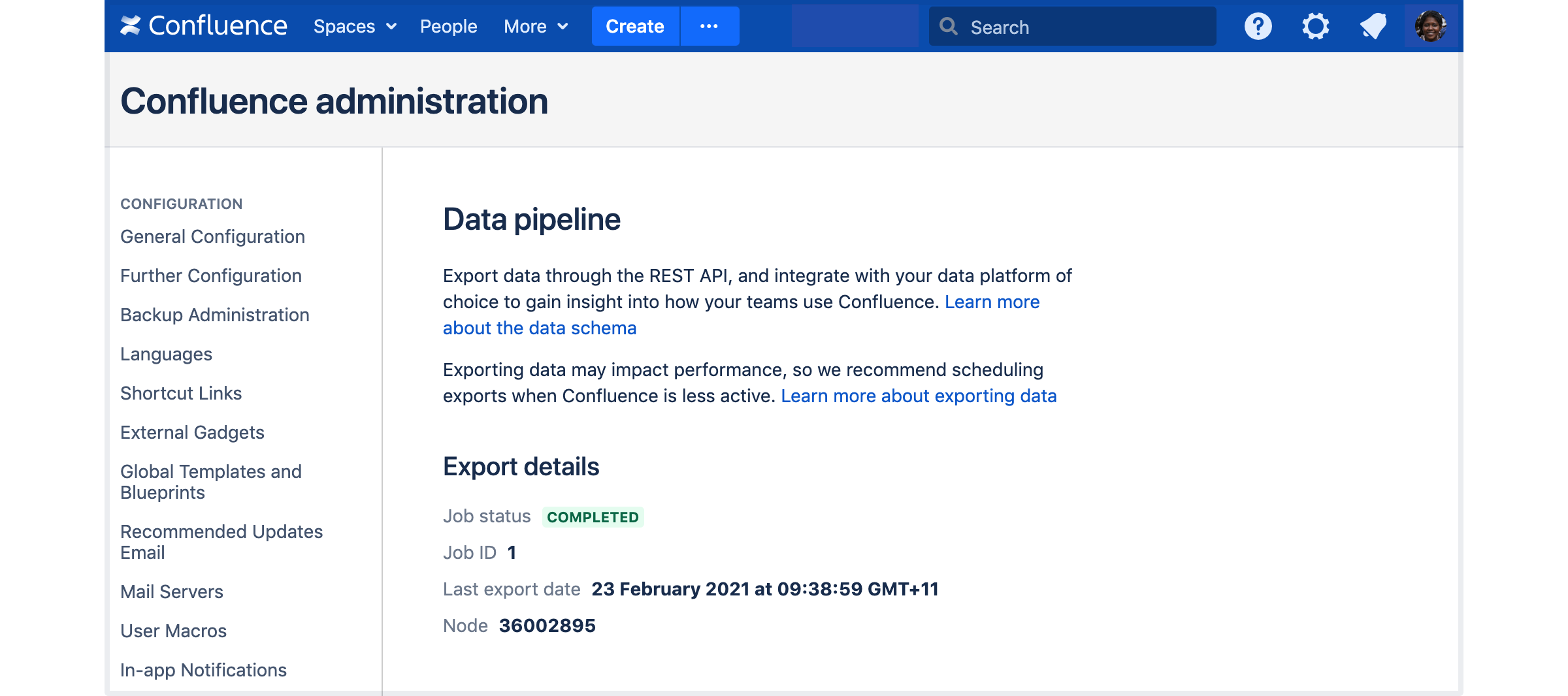Open In-app Notifications
The width and height of the screenshot is (1568, 696).
[203, 670]
